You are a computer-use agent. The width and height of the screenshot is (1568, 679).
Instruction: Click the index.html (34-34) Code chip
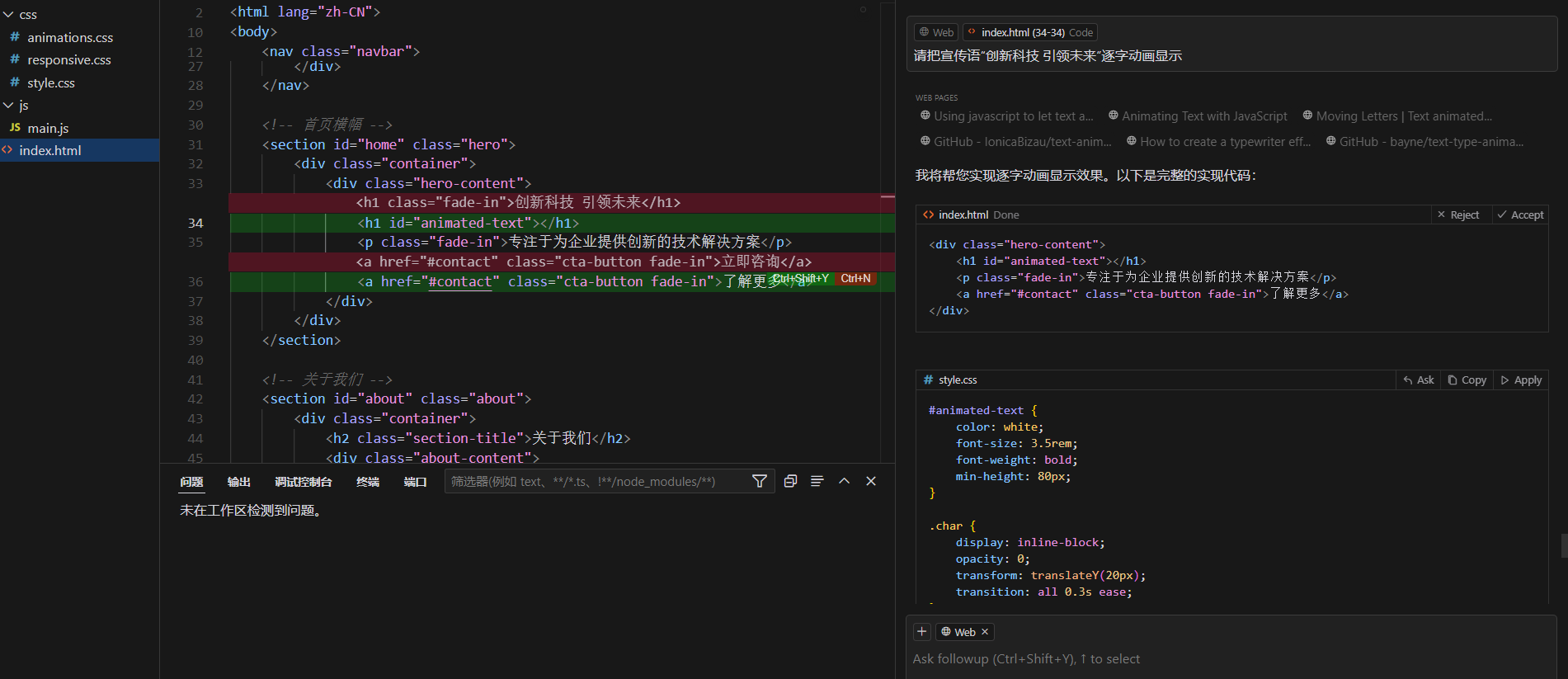point(1030,32)
